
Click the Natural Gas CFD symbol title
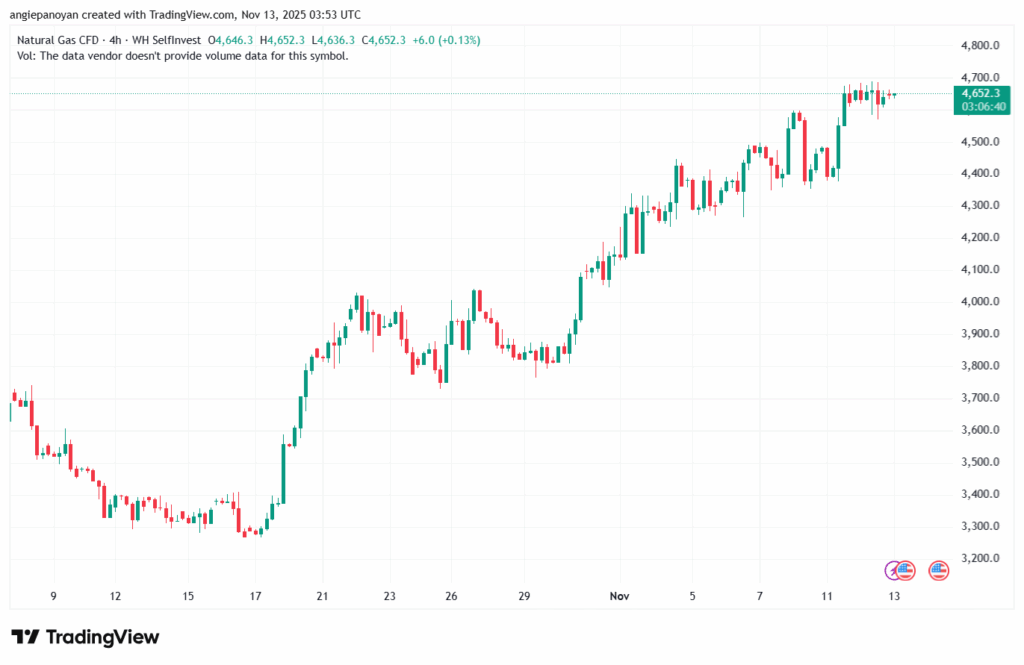[x=59, y=40]
